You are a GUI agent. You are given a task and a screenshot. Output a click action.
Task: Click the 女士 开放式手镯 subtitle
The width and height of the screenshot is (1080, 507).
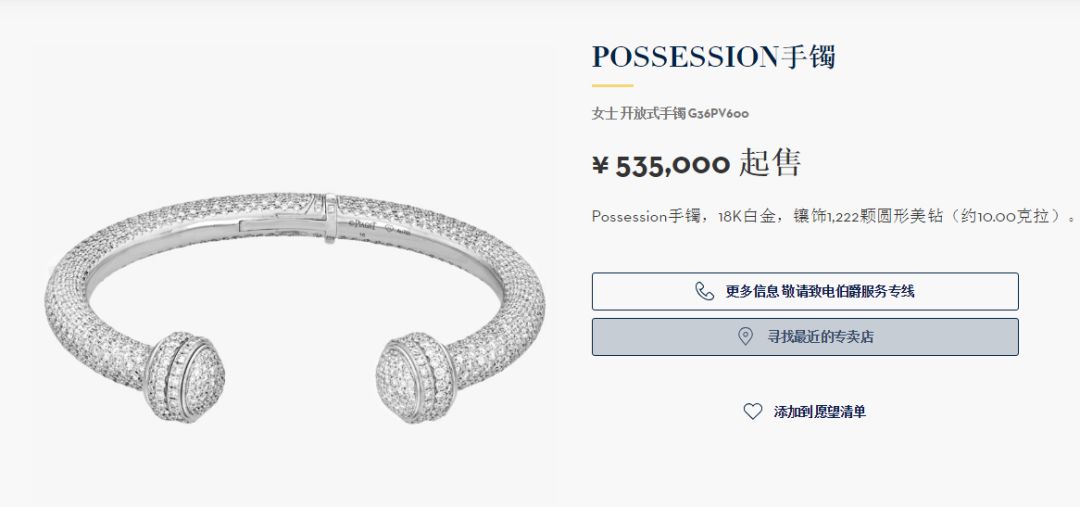pos(638,114)
